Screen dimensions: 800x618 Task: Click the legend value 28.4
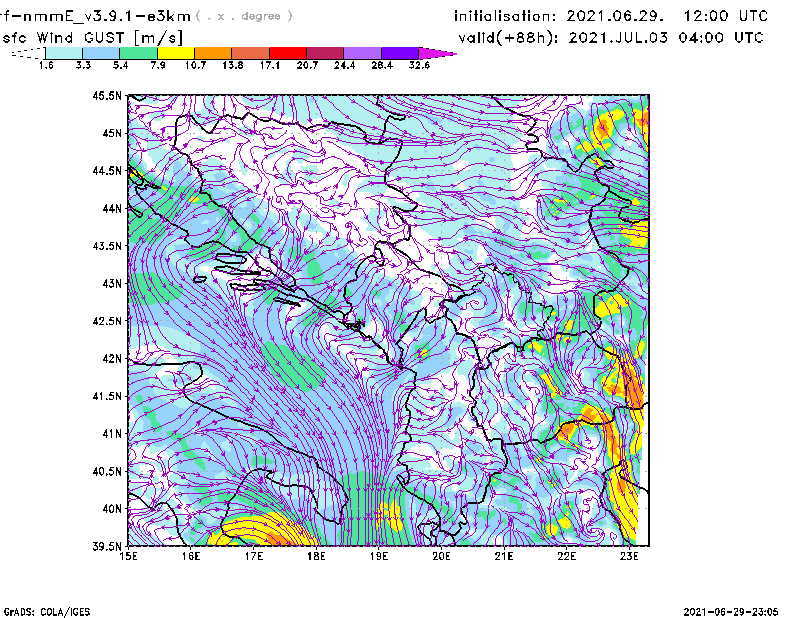tap(382, 65)
